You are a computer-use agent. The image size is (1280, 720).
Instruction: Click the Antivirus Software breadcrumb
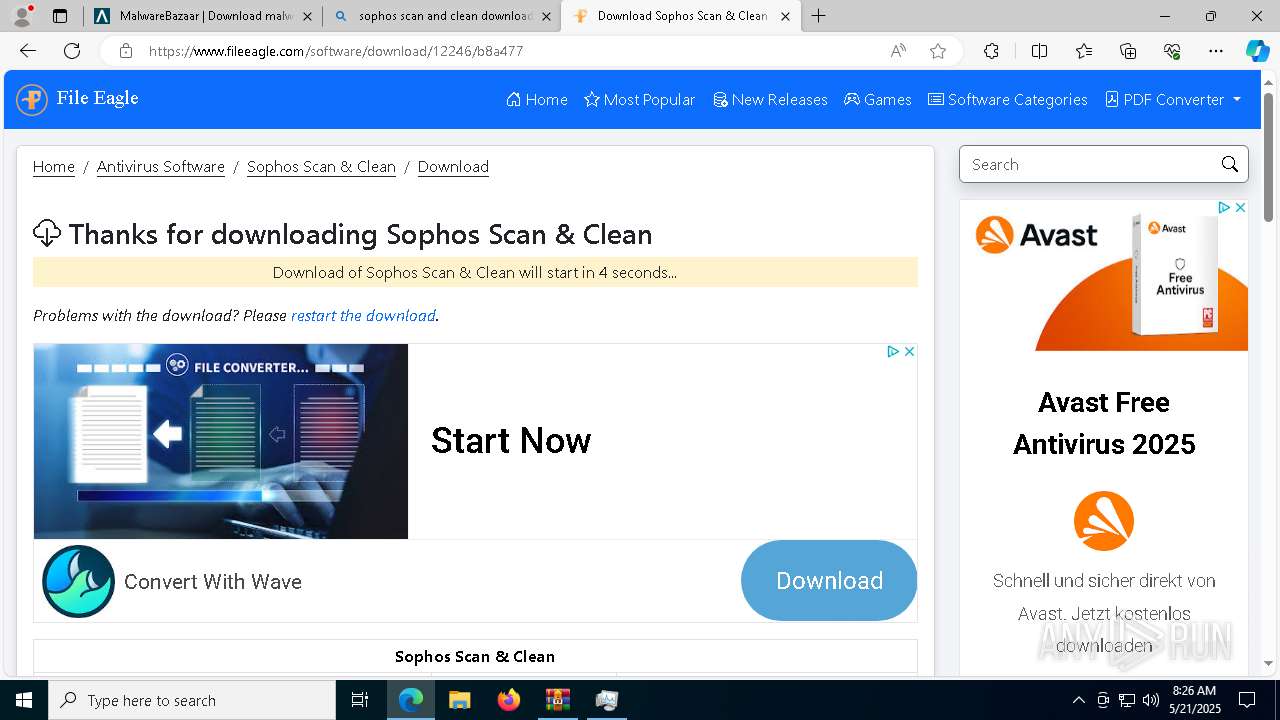coord(161,167)
